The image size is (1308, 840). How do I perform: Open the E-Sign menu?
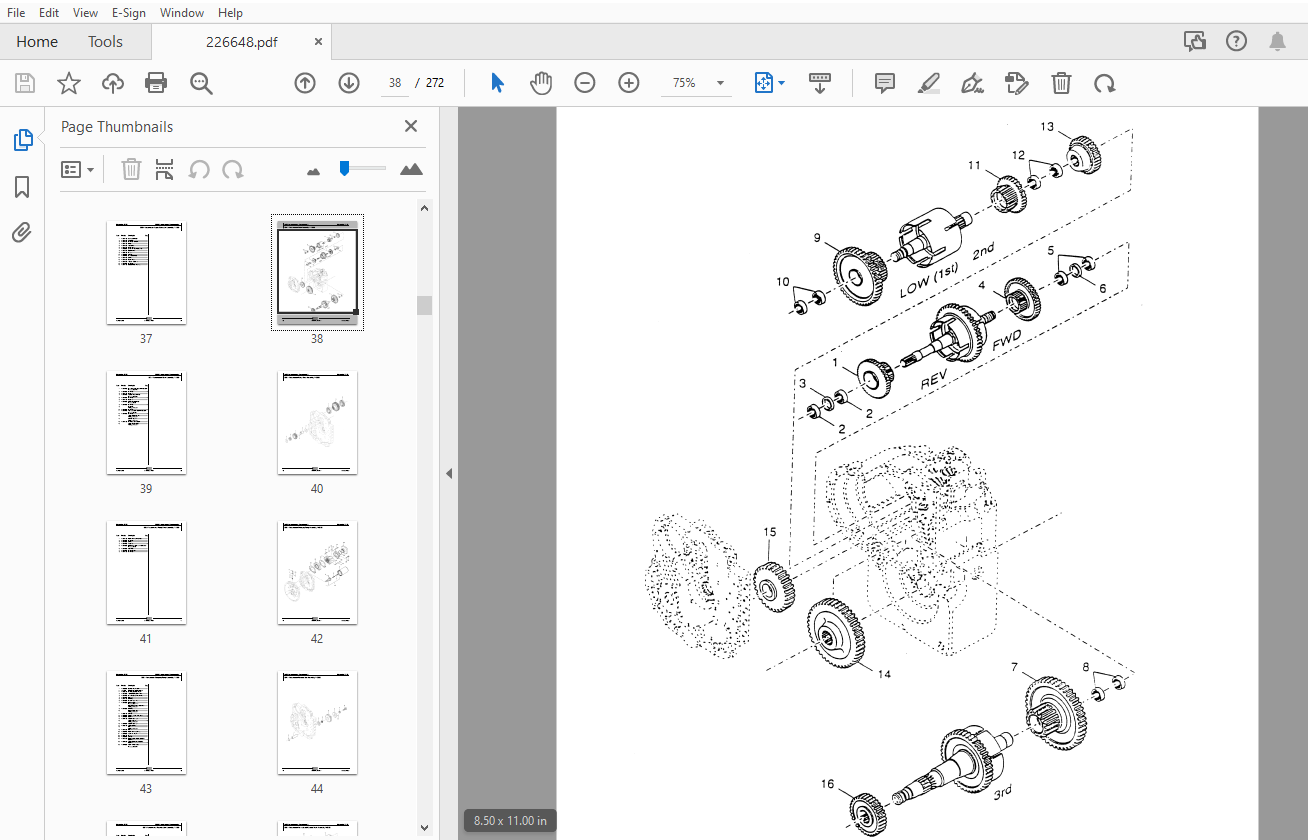129,13
